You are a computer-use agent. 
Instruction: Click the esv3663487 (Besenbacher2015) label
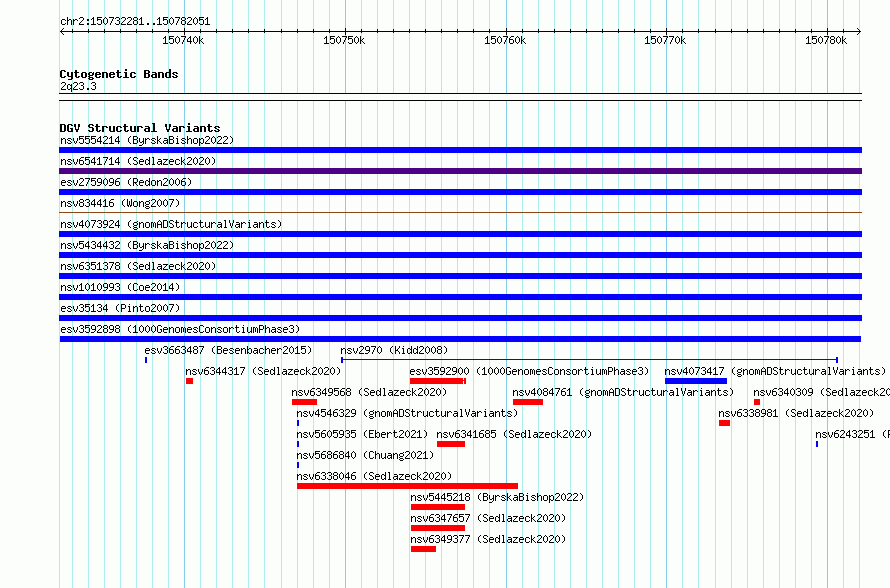coord(228,350)
